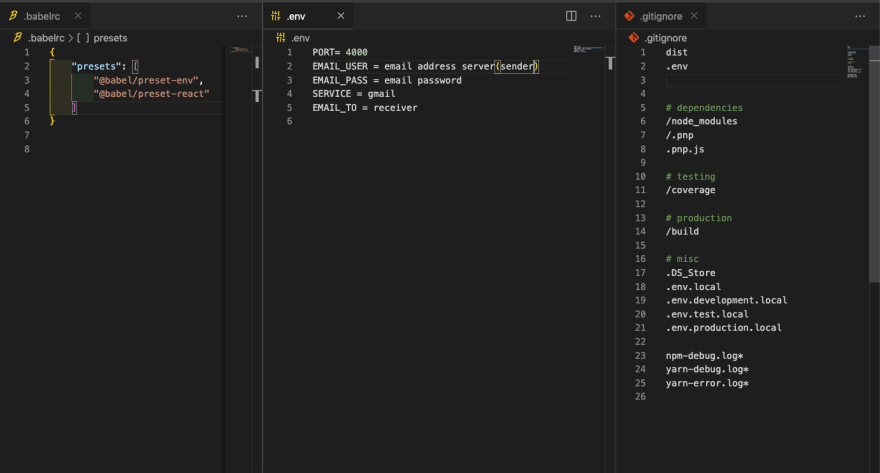Close the .babelrc tab
The height and width of the screenshot is (473, 880).
pyautogui.click(x=78, y=16)
